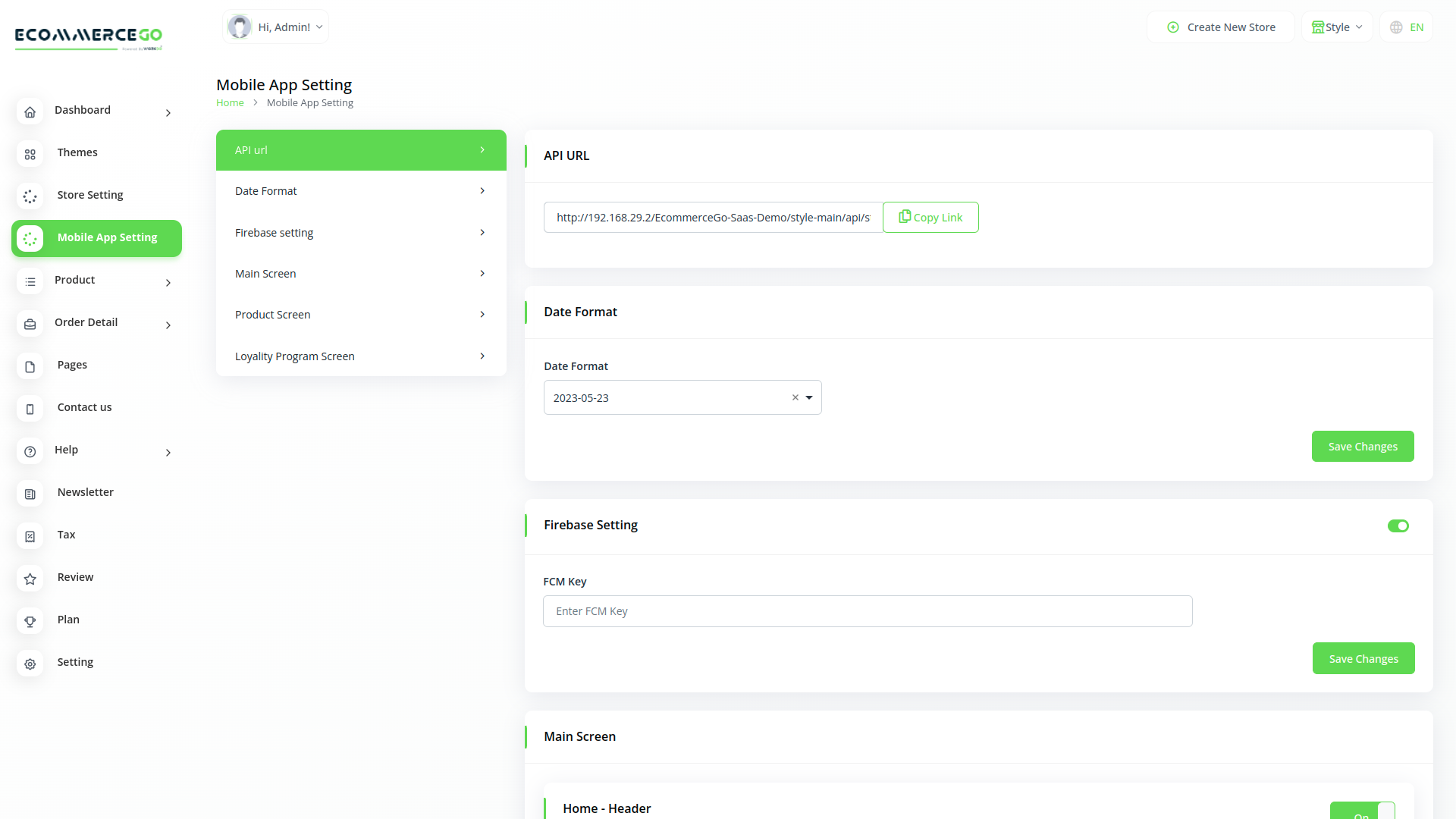Click Create New Store button

1221,27
